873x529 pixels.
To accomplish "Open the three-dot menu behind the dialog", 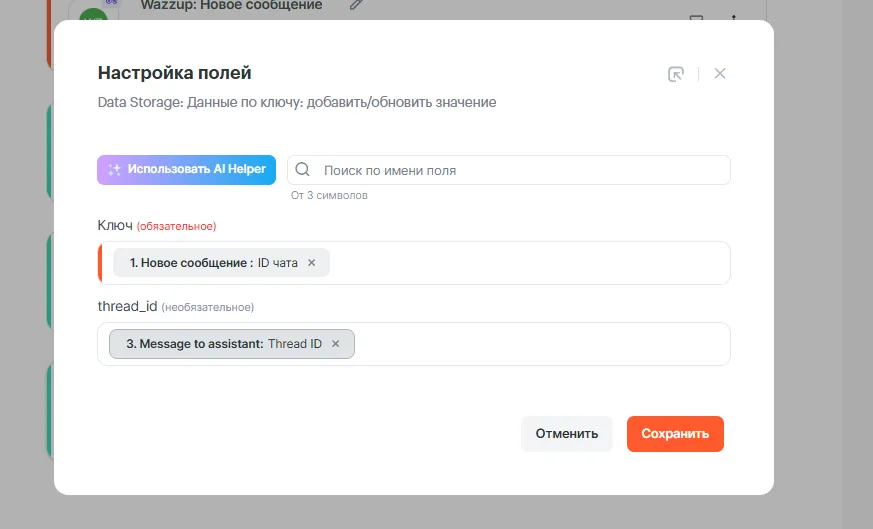I will click(733, 16).
